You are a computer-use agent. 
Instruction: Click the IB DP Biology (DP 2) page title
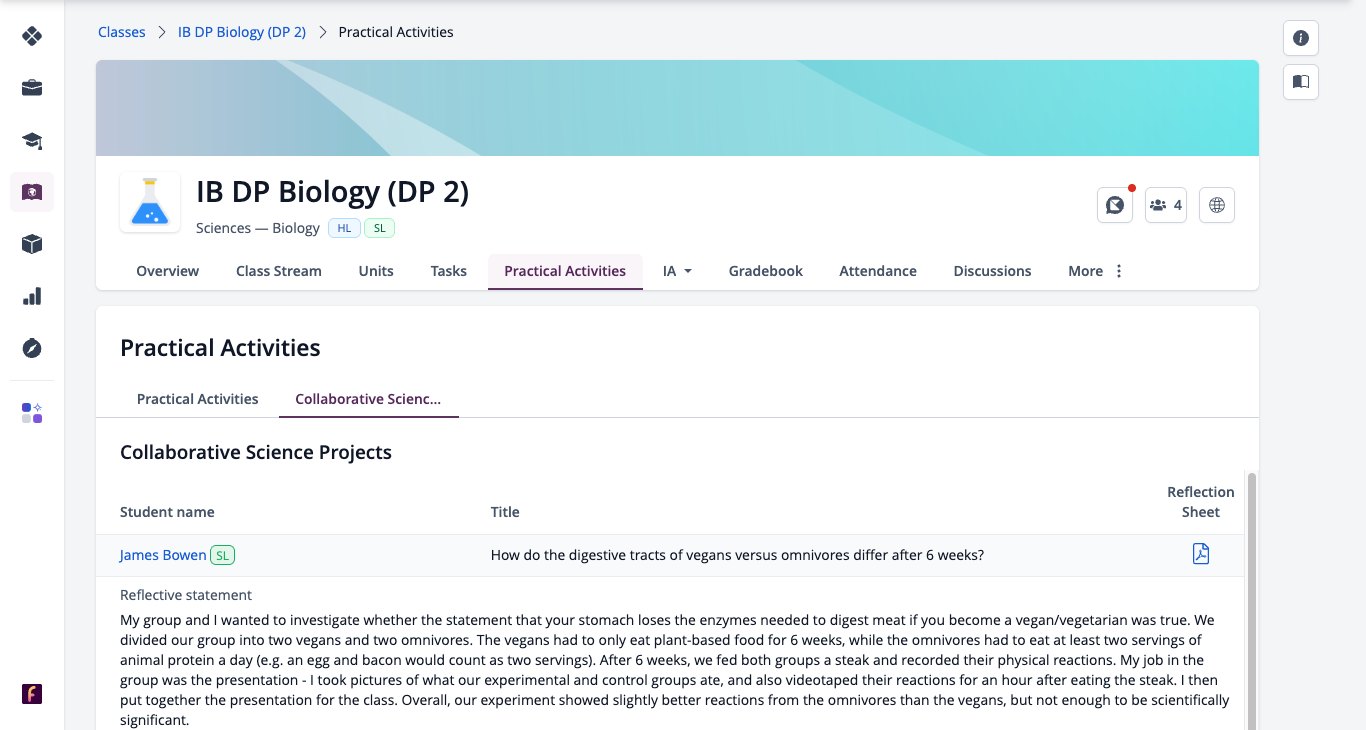point(333,191)
